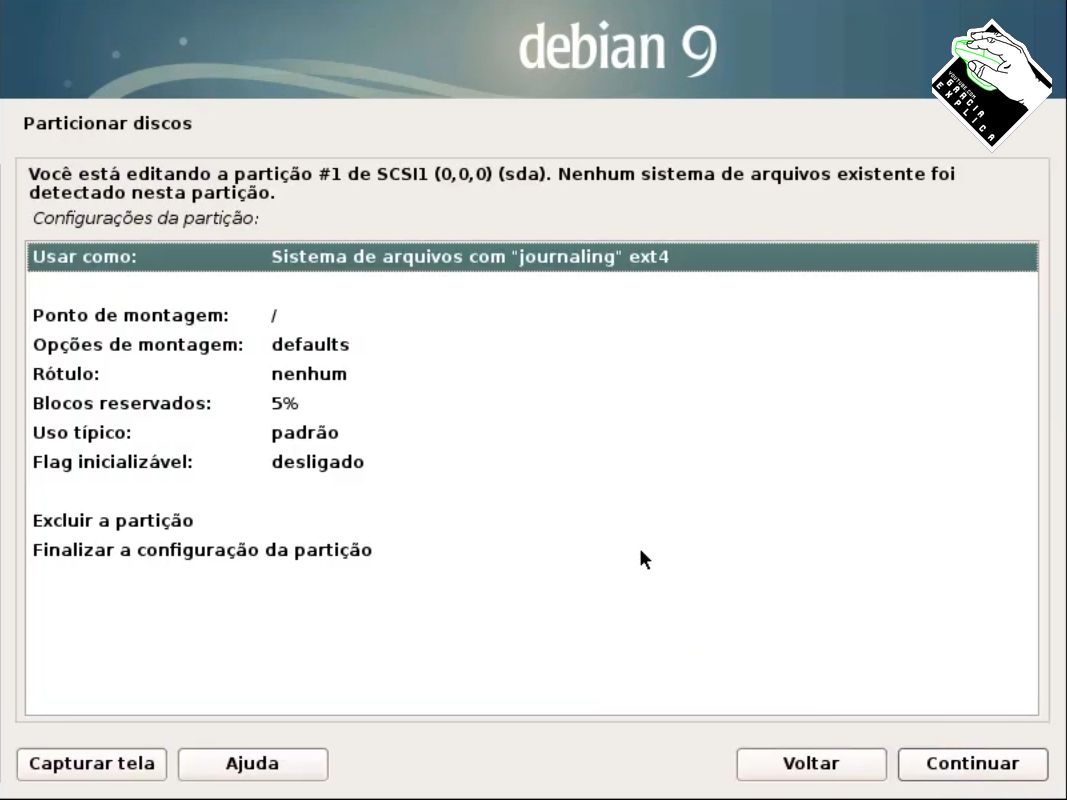Open help with the 'Ajuda' button
The width and height of the screenshot is (1067, 800).
coord(253,764)
